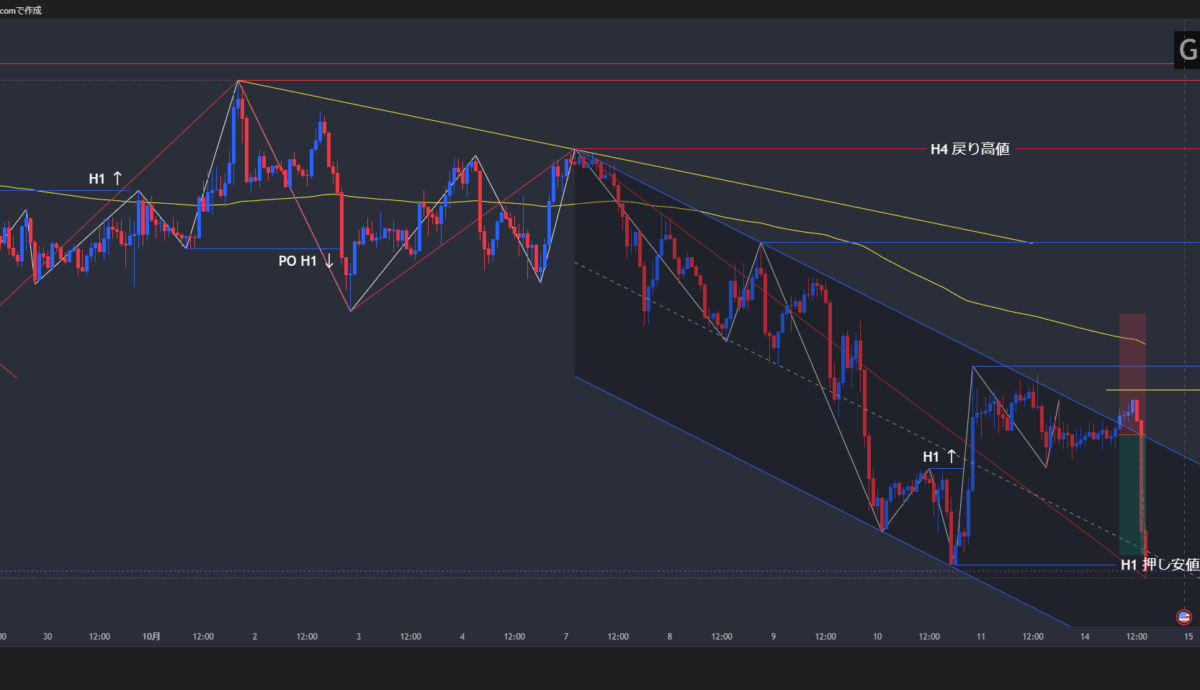Click the US flag economic event icon
This screenshot has width=1200, height=690.
pyautogui.click(x=1185, y=616)
